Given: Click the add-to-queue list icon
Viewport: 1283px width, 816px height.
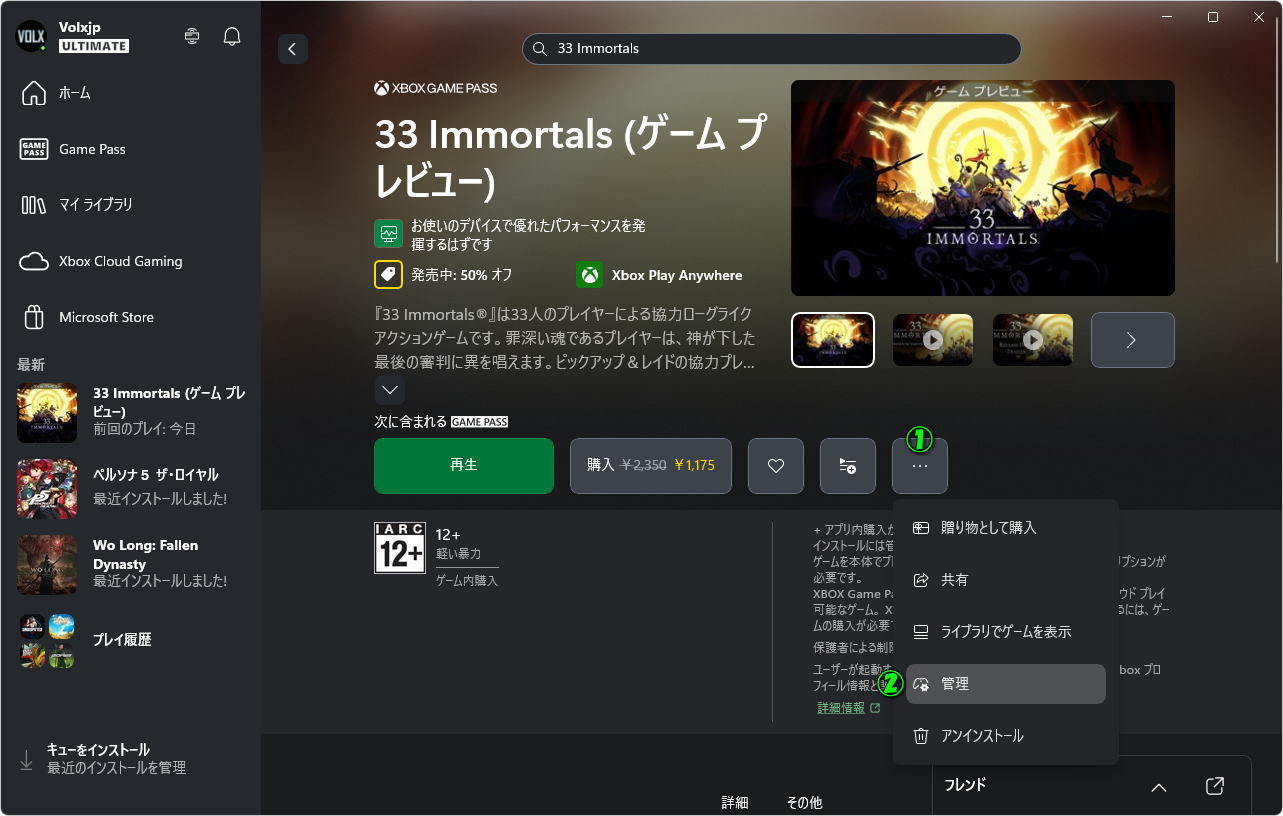Looking at the screenshot, I should 848,466.
